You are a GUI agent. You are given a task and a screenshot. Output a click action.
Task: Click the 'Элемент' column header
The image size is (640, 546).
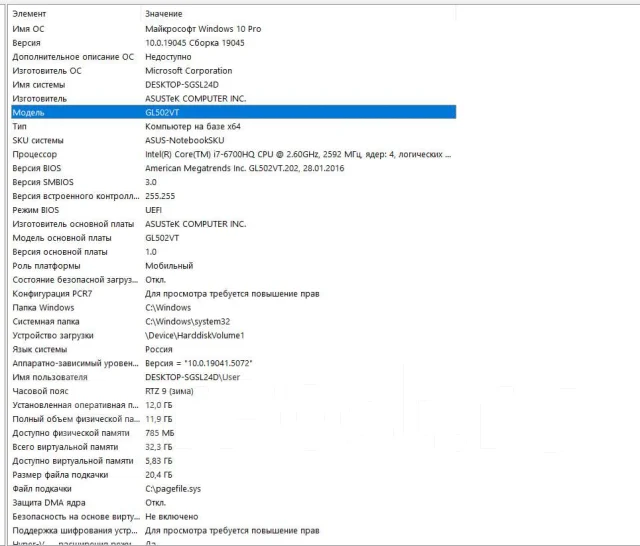tap(76, 14)
